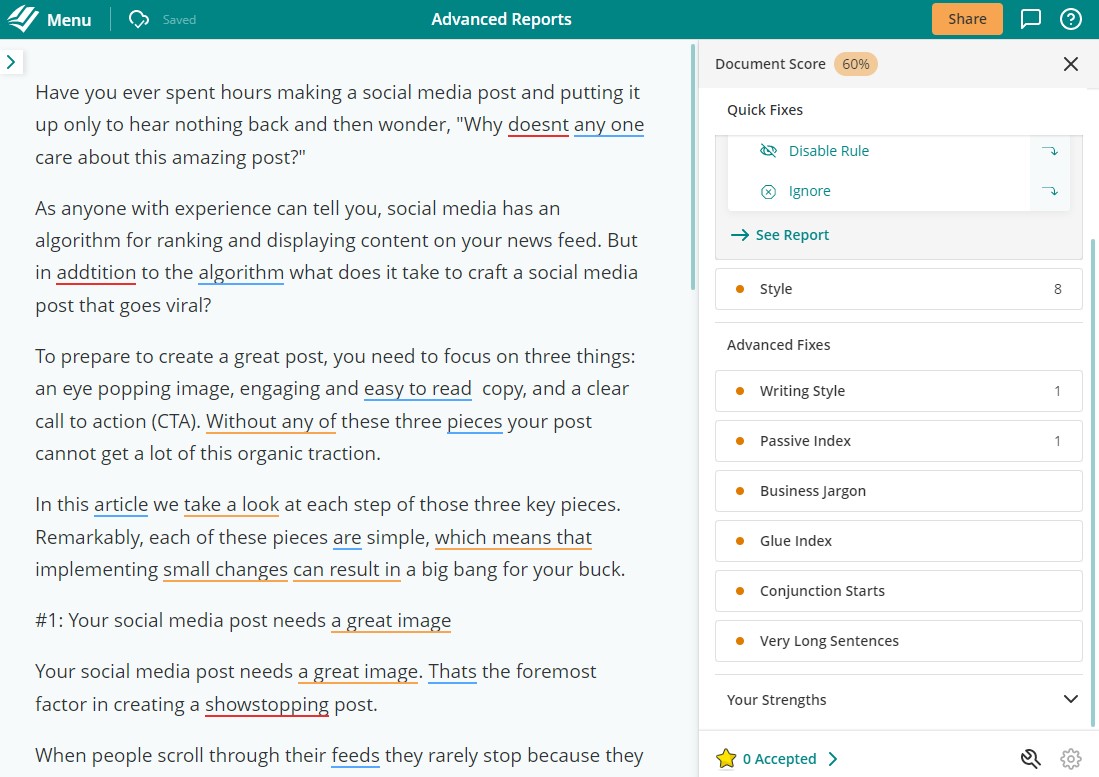Click the underlined word 'showstopping'
This screenshot has height=777, width=1099.
click(x=266, y=705)
